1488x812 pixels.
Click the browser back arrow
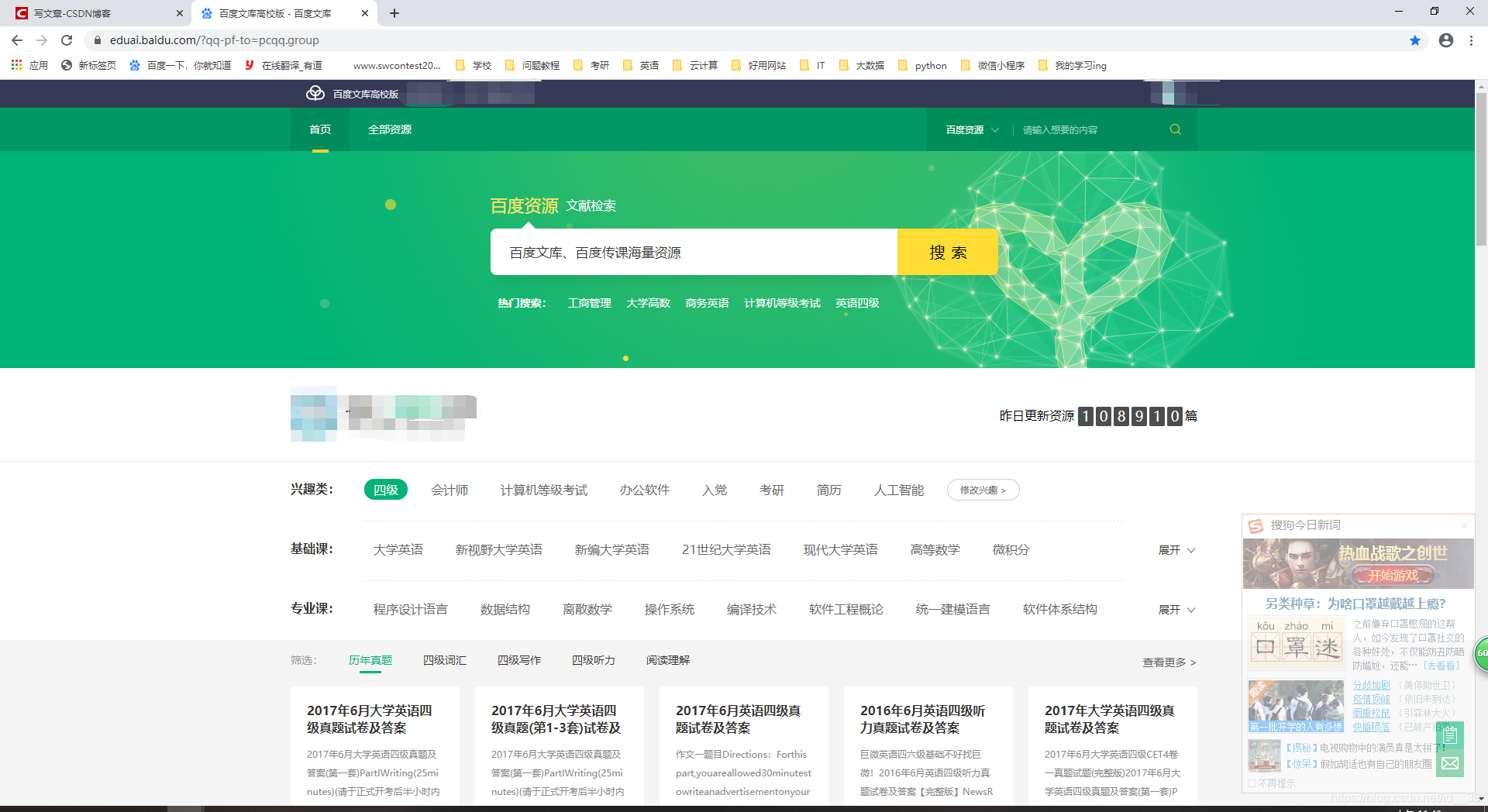tap(17, 40)
